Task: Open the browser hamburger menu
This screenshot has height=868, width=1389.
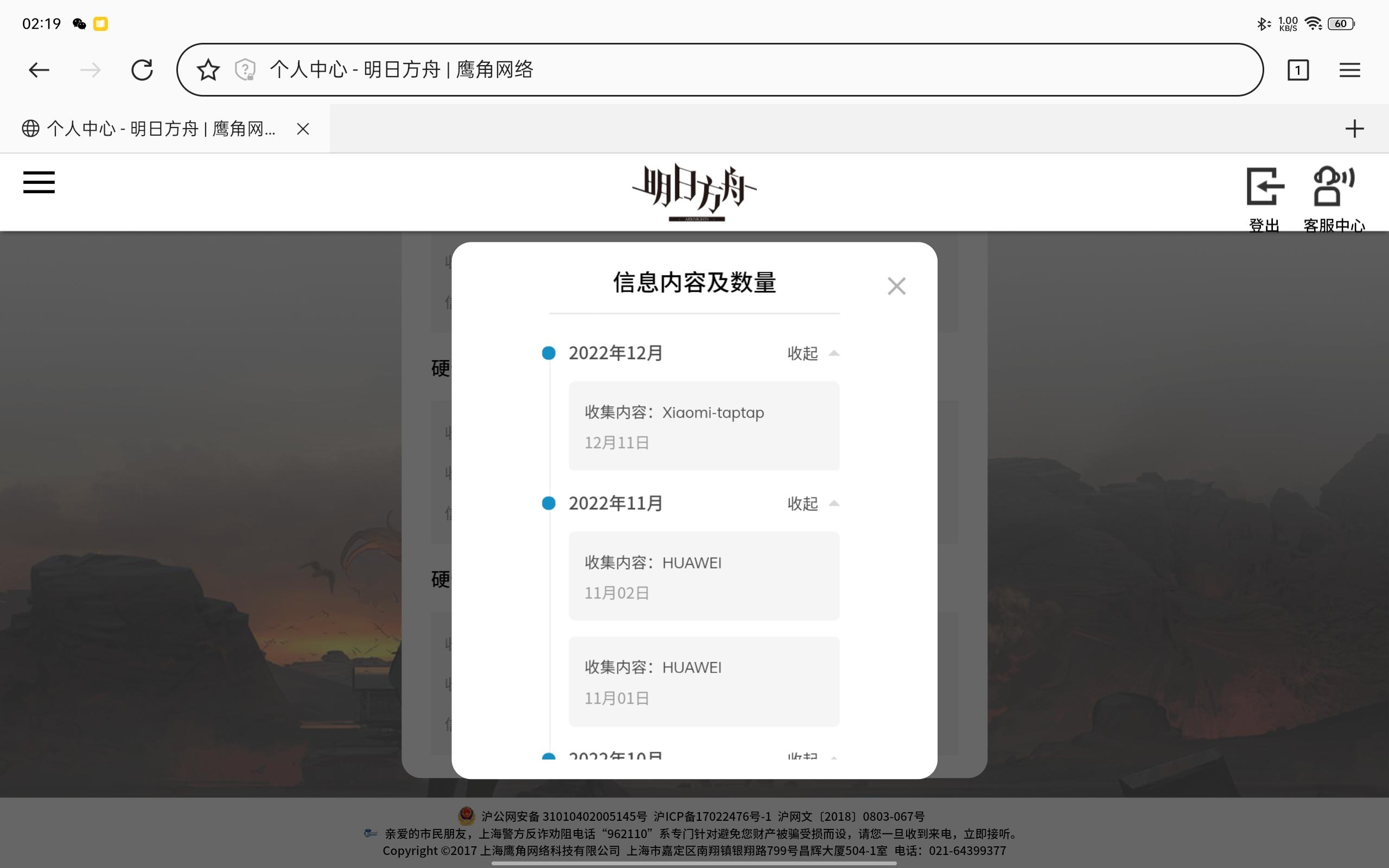Action: click(x=1349, y=70)
